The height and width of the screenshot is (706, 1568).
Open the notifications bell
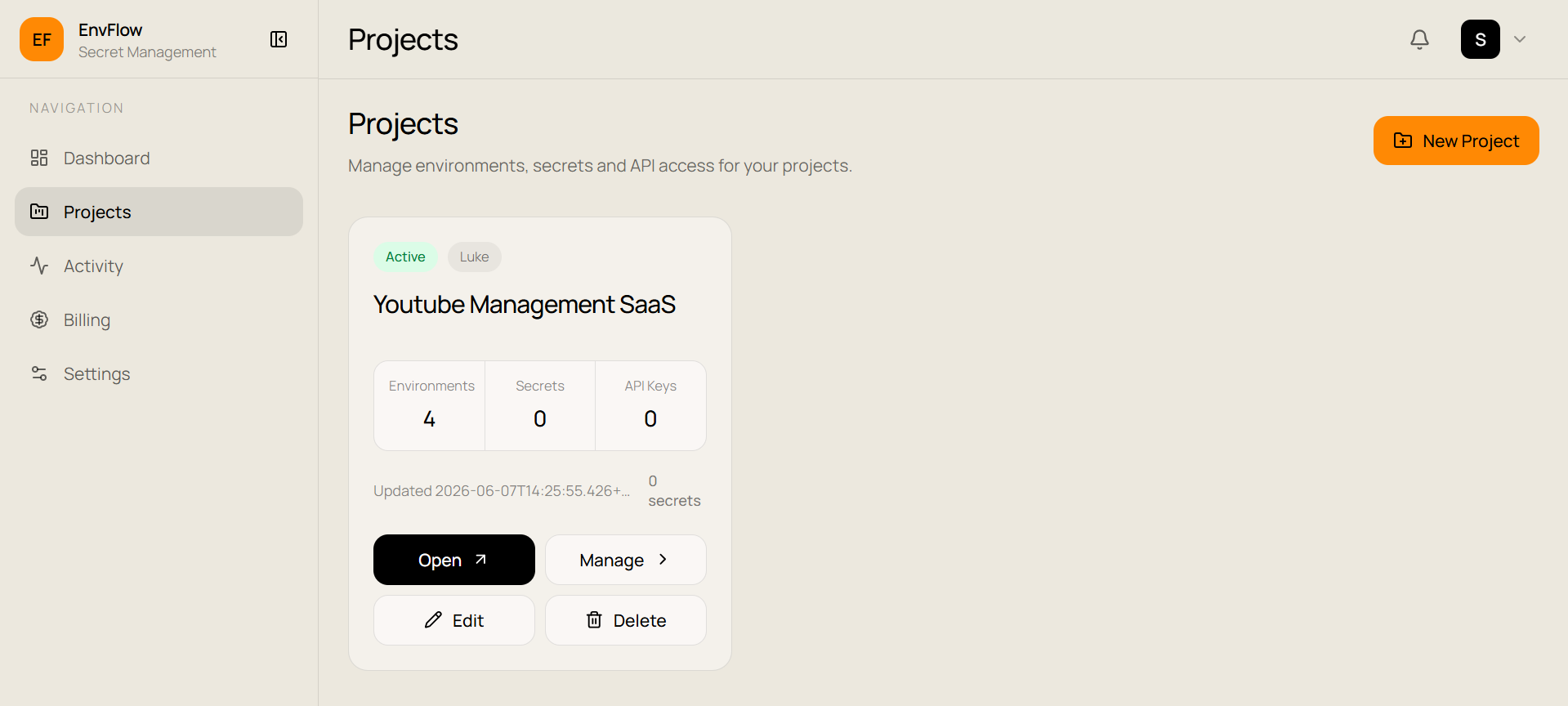tap(1419, 39)
